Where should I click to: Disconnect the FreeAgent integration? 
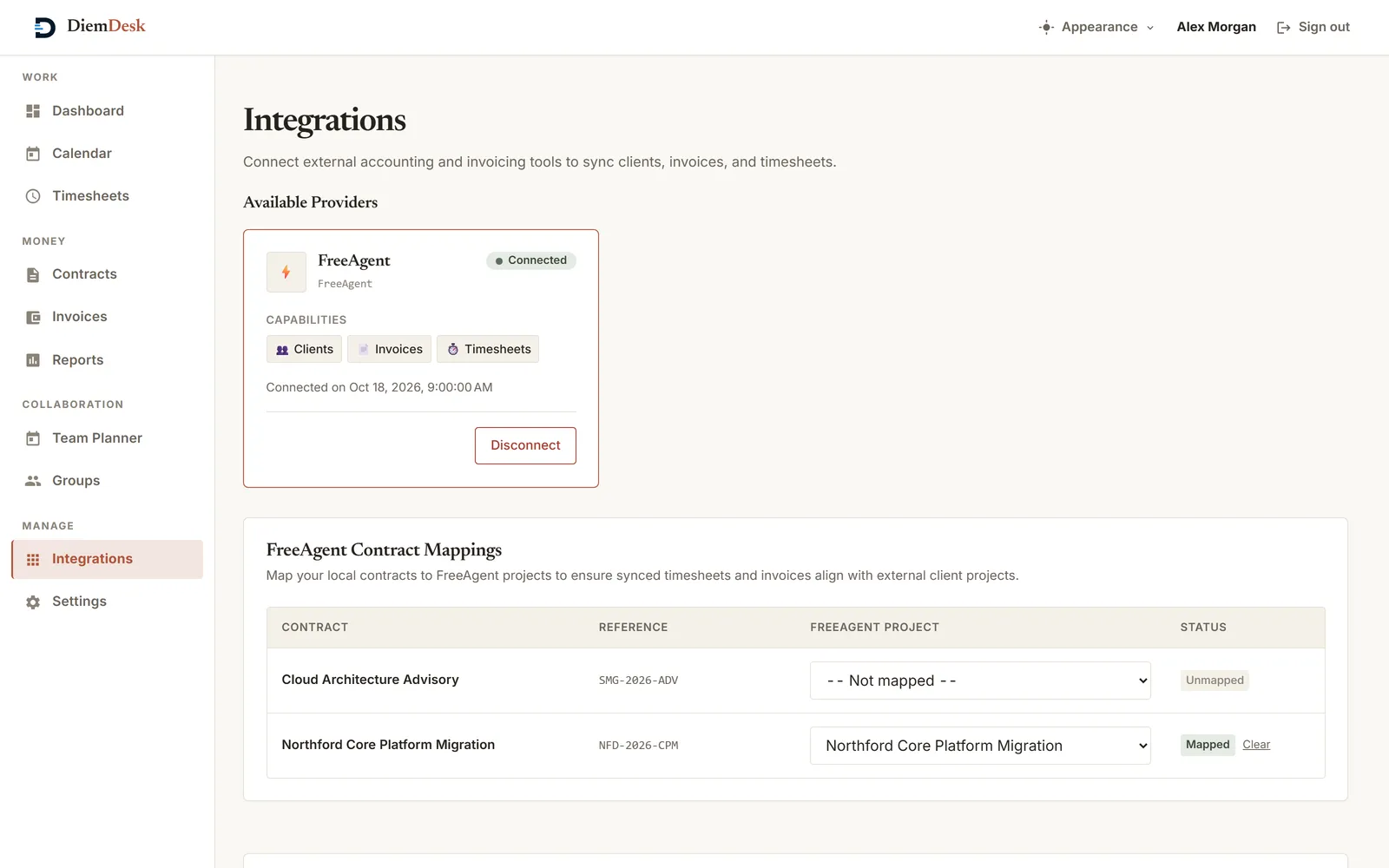coord(525,445)
